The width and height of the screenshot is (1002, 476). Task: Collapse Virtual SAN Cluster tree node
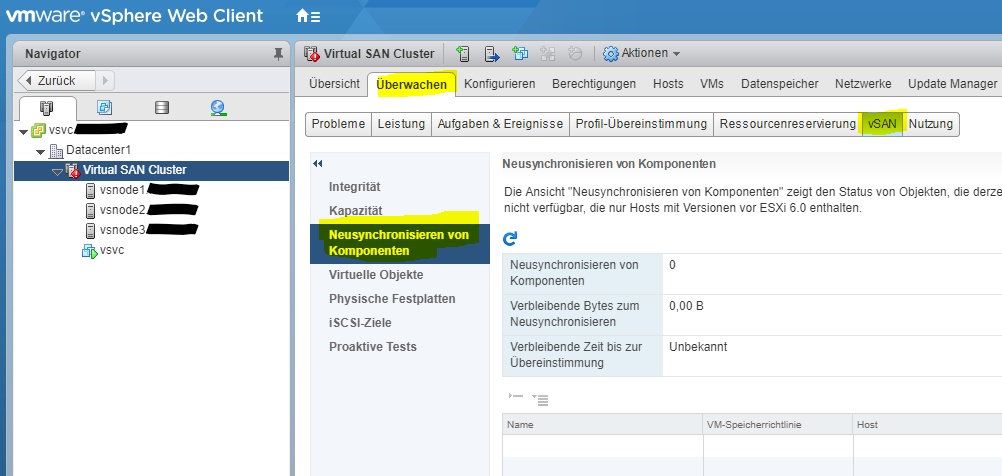coord(57,171)
